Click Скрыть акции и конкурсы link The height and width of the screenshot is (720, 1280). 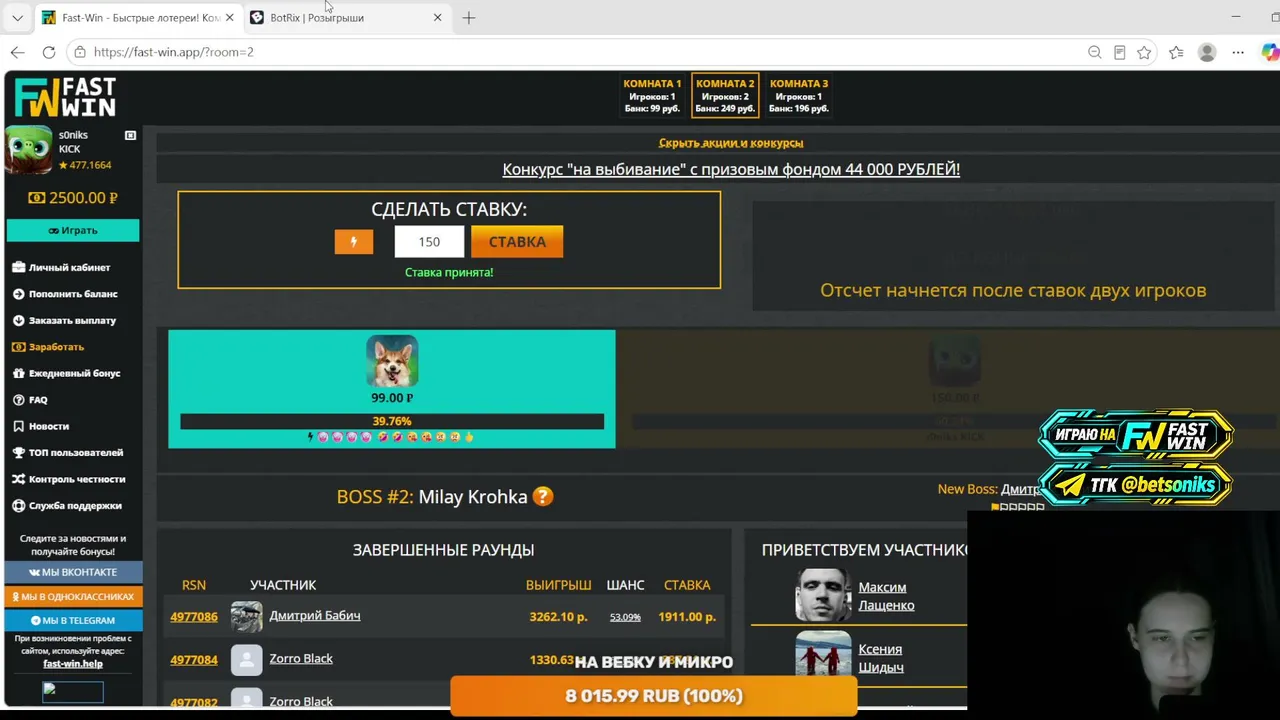pyautogui.click(x=731, y=143)
